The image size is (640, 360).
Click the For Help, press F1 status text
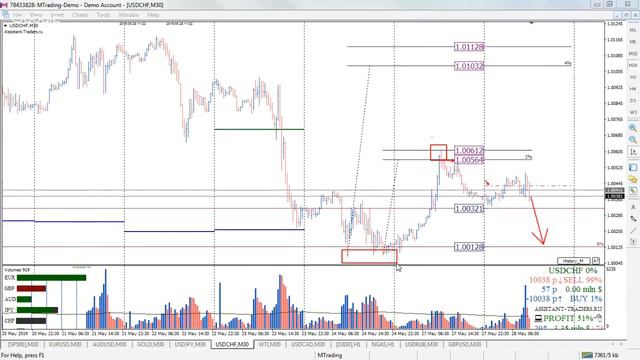[22, 355]
